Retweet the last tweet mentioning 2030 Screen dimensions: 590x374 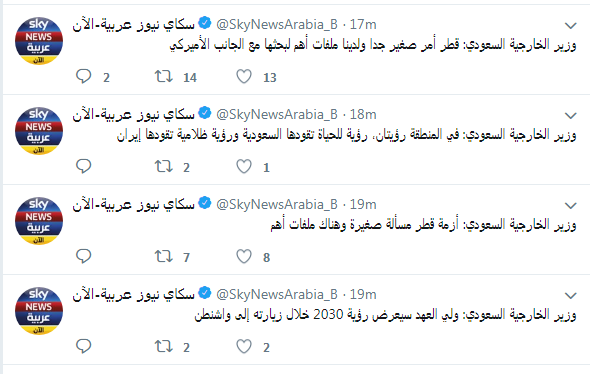tap(164, 346)
